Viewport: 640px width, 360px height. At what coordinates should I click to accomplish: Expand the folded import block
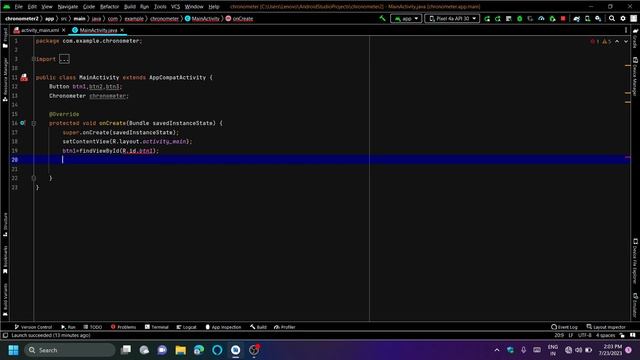point(64,59)
